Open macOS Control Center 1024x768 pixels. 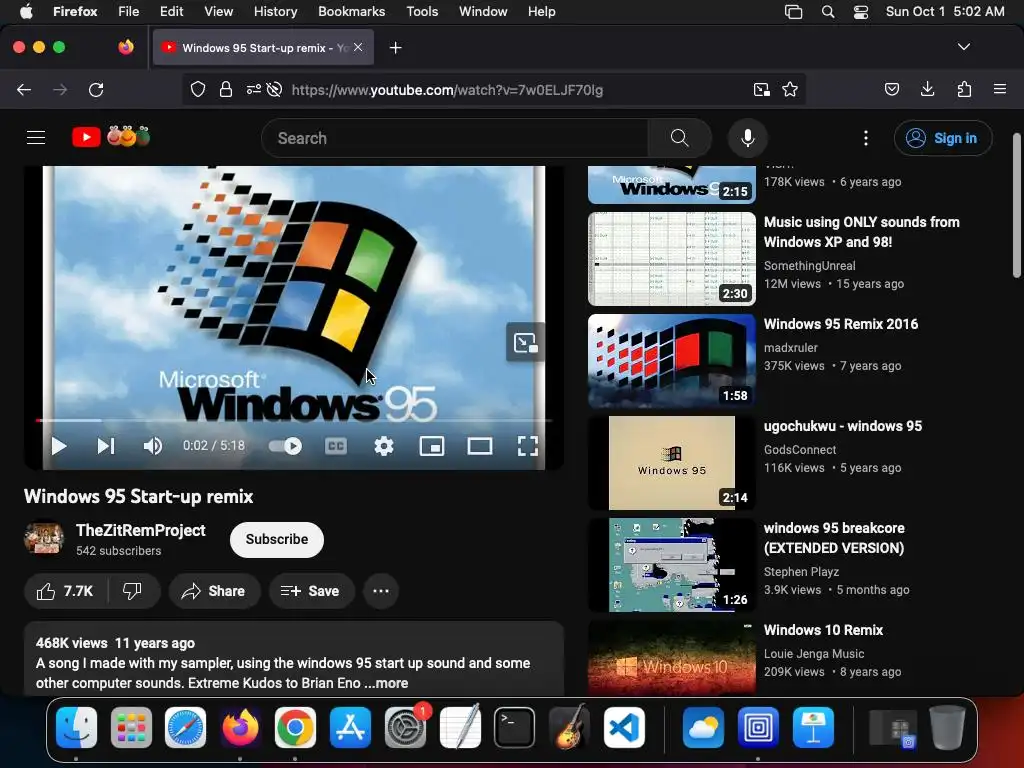point(861,12)
